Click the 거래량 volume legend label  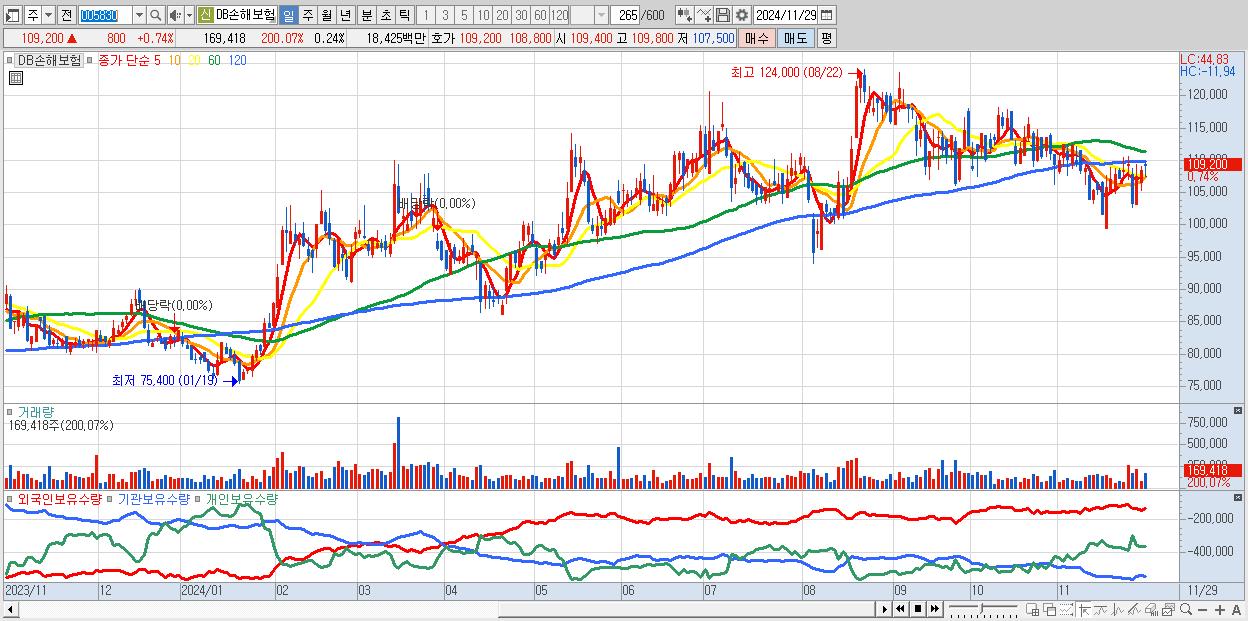[x=35, y=412]
